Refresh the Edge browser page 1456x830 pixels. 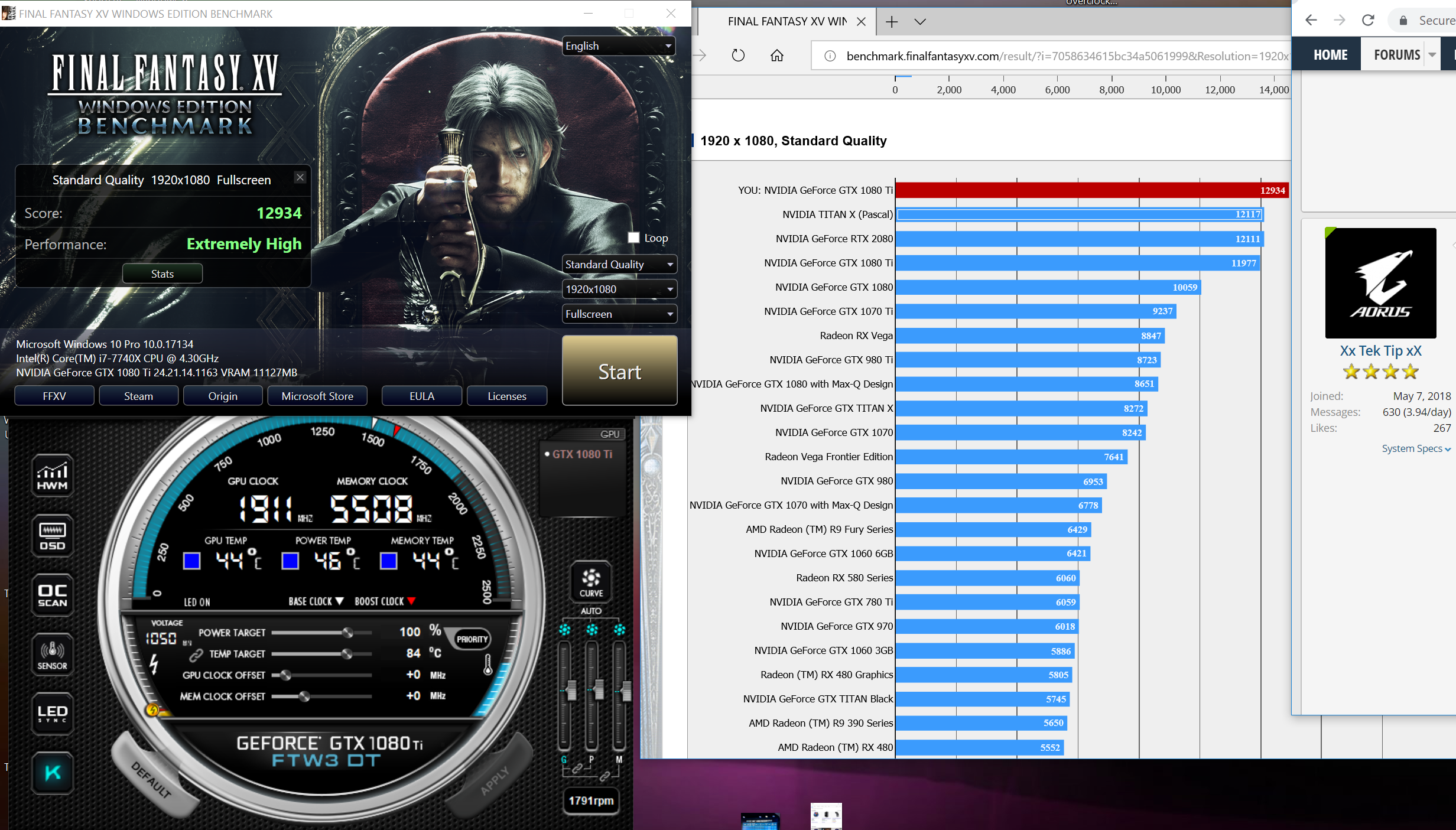pyautogui.click(x=738, y=56)
